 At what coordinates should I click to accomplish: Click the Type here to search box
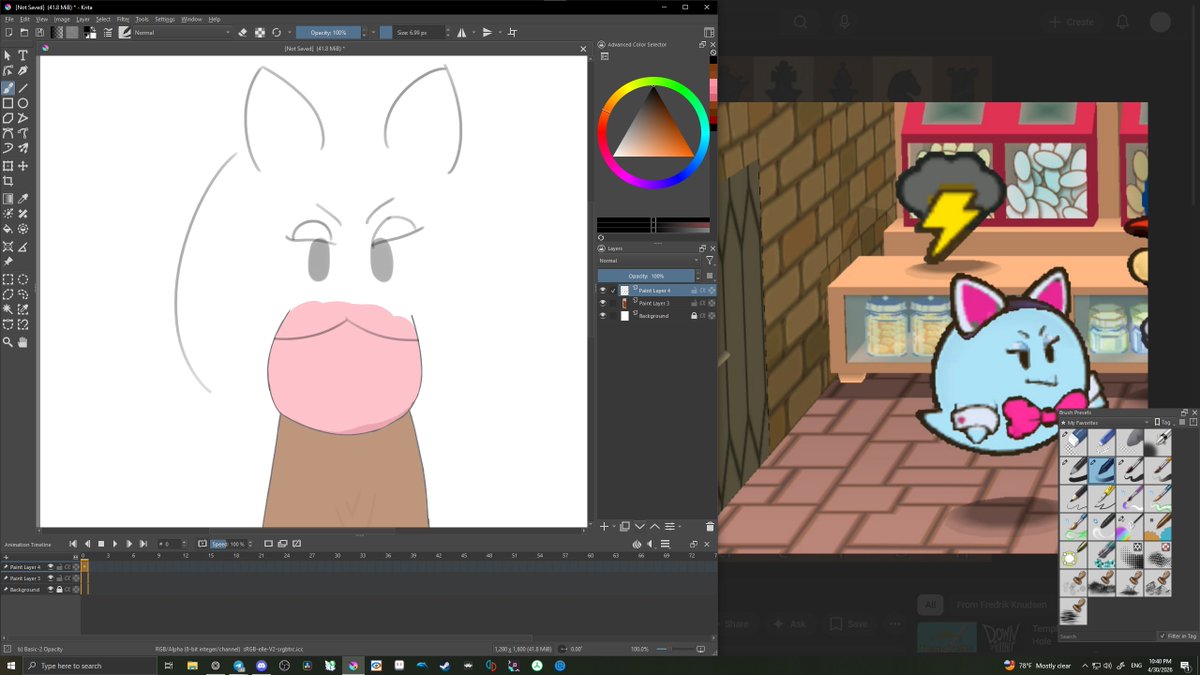click(90, 665)
